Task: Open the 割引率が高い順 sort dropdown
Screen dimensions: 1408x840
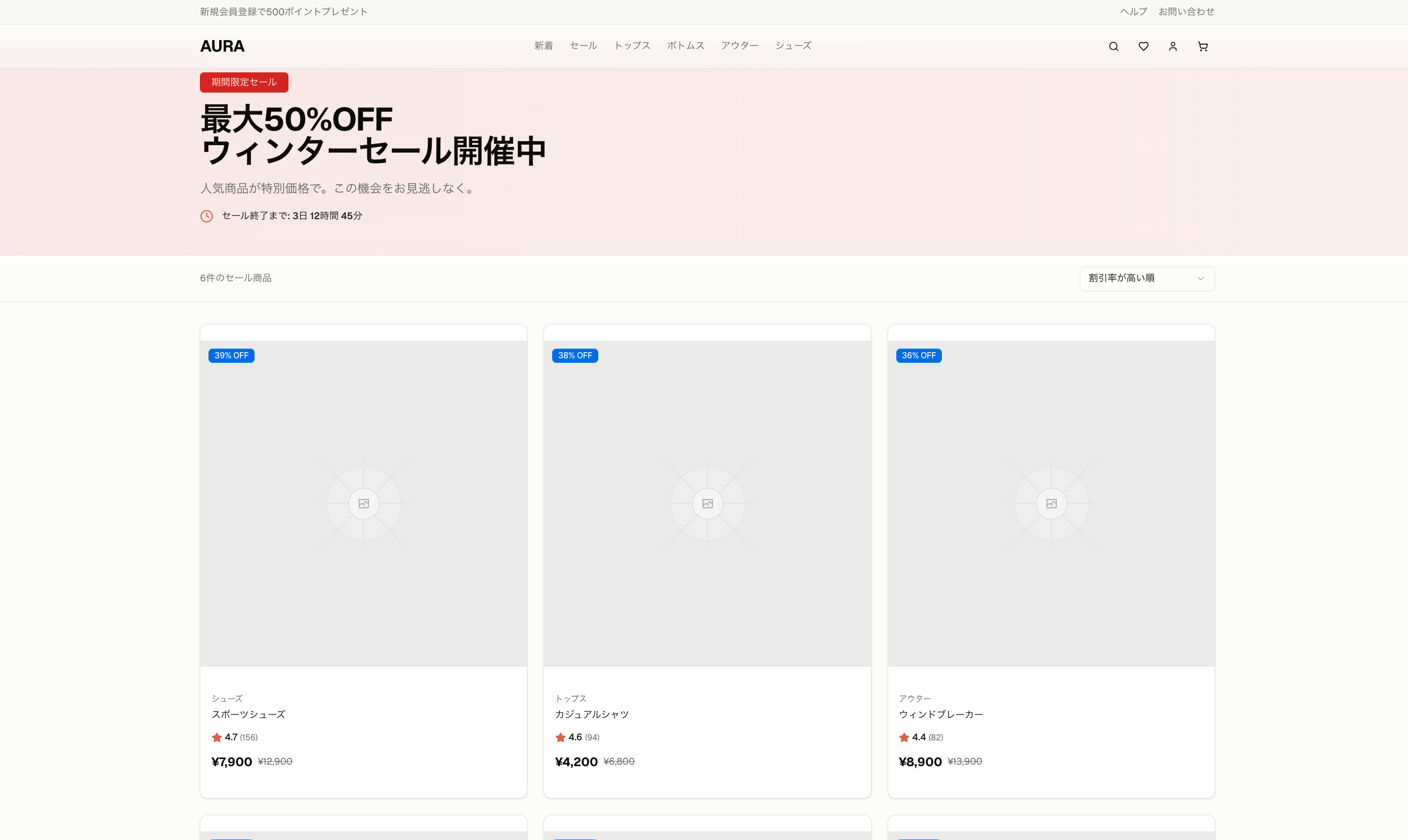Action: tap(1147, 278)
